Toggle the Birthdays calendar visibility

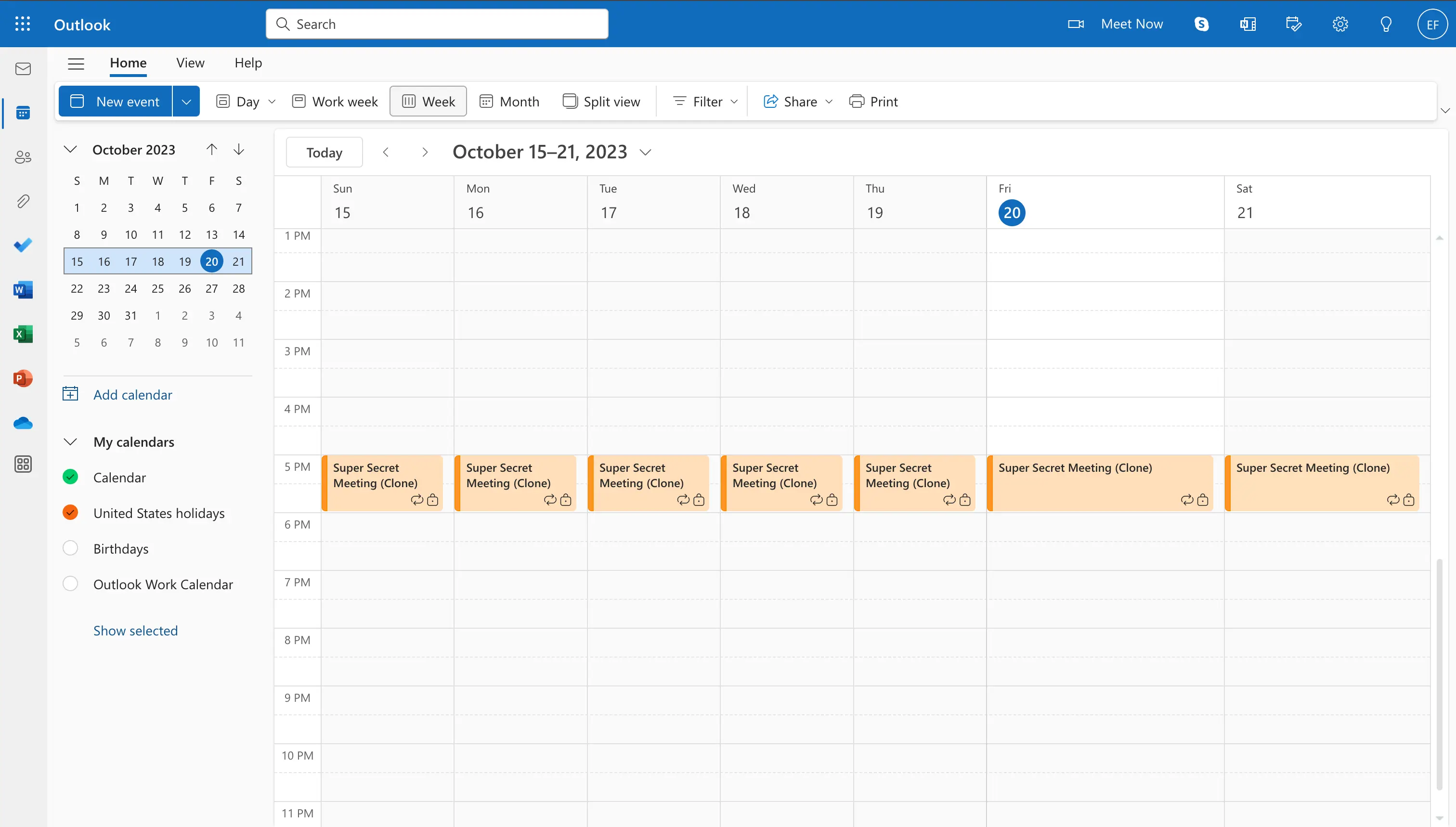[x=70, y=548]
